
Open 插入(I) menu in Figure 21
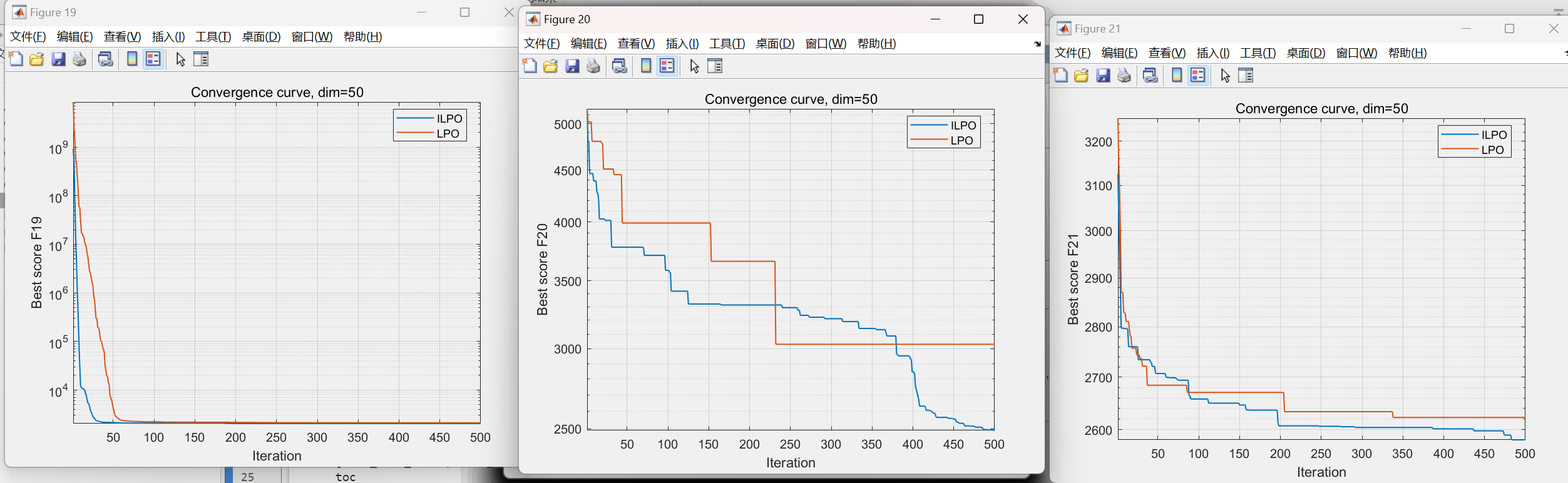coord(1213,53)
